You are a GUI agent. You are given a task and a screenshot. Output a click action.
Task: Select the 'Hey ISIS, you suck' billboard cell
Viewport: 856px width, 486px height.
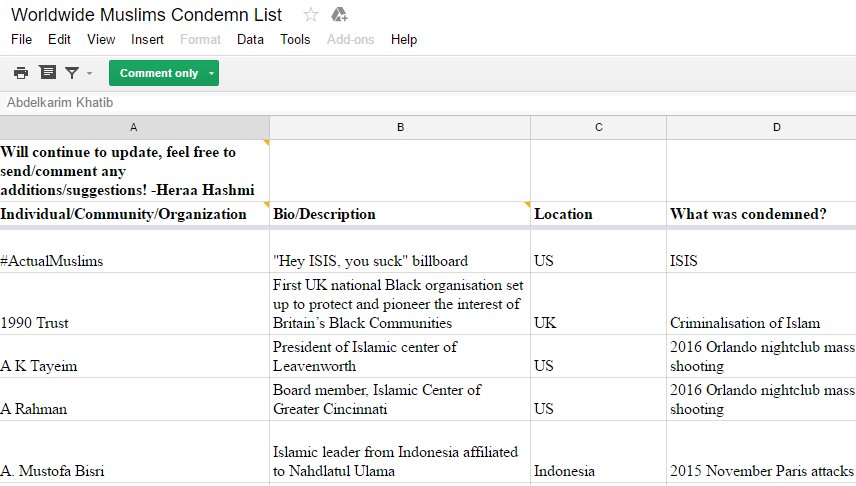point(400,251)
